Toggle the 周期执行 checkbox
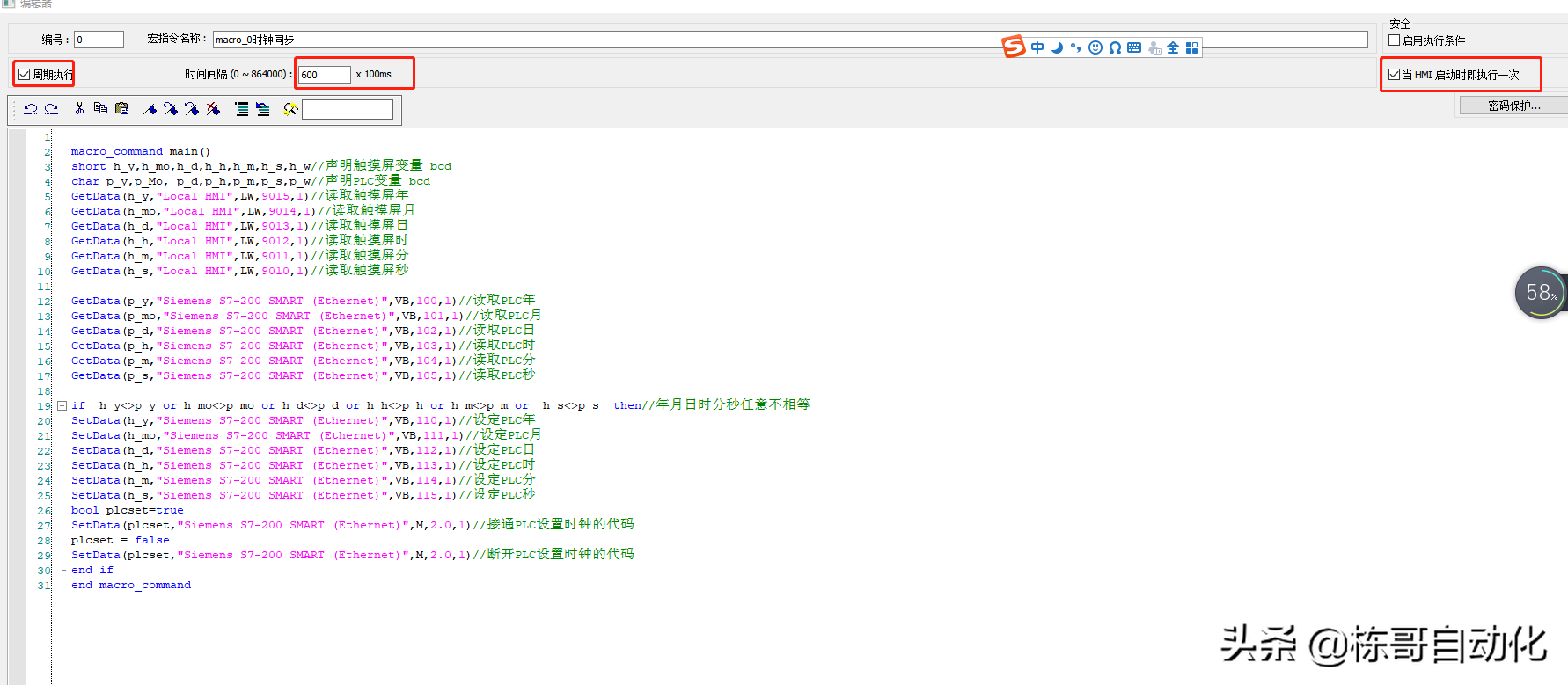 coord(25,75)
